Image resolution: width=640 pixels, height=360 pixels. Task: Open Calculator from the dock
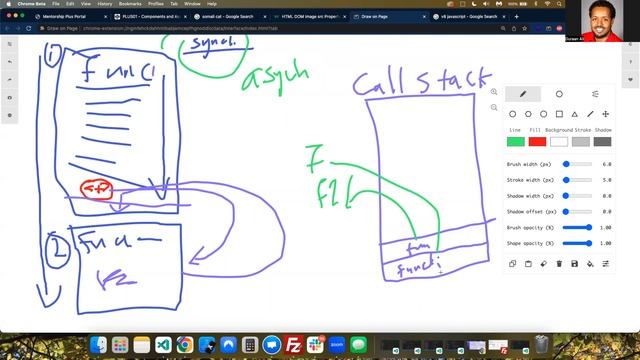[250, 345]
